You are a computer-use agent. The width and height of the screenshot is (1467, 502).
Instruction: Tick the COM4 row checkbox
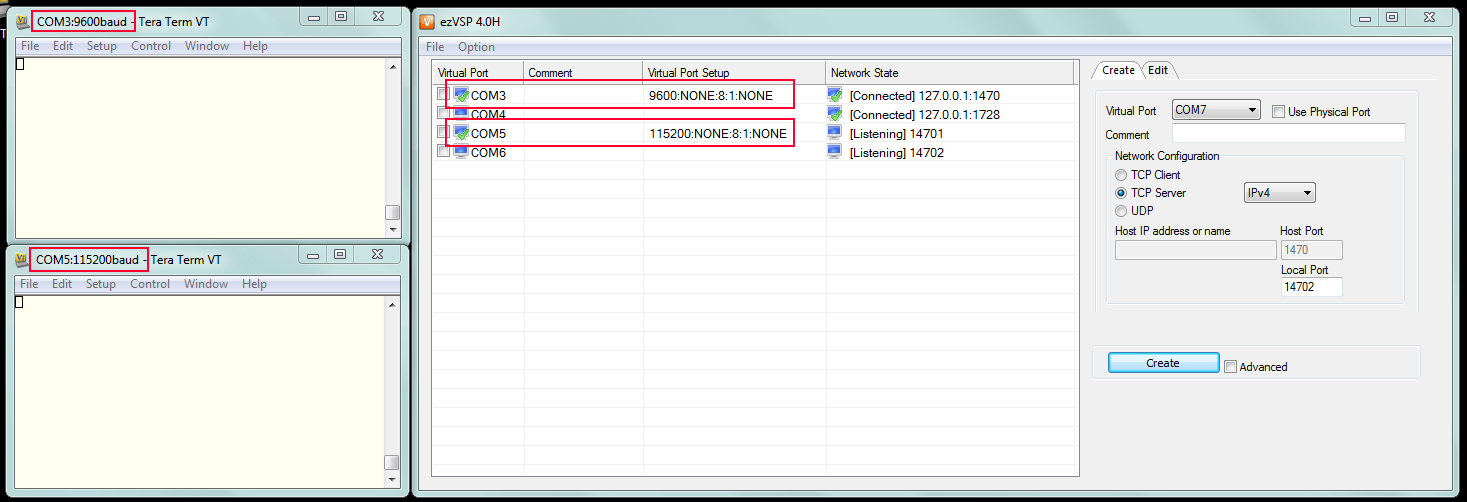(x=443, y=113)
